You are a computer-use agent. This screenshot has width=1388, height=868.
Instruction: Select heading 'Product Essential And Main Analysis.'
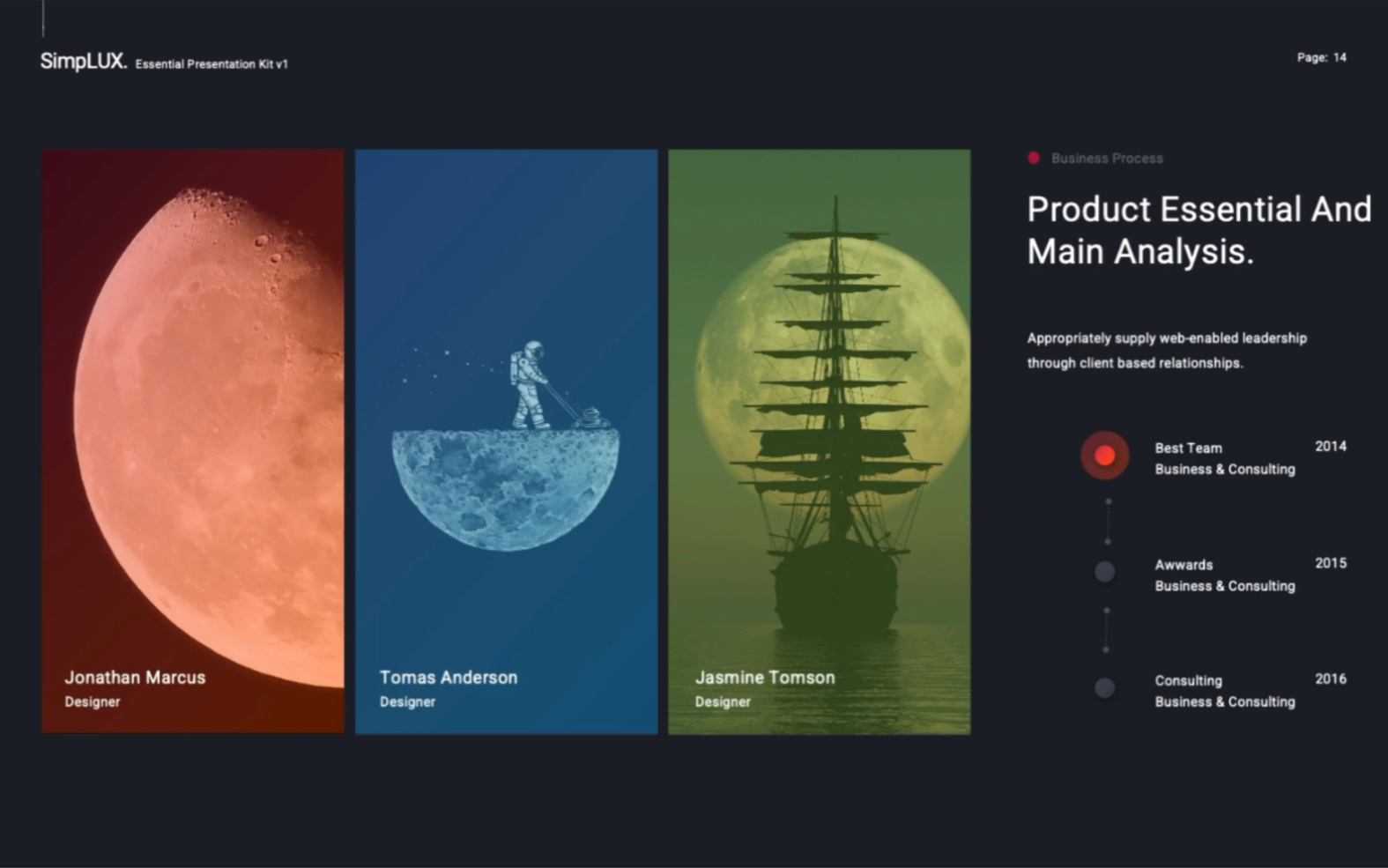click(x=1199, y=231)
